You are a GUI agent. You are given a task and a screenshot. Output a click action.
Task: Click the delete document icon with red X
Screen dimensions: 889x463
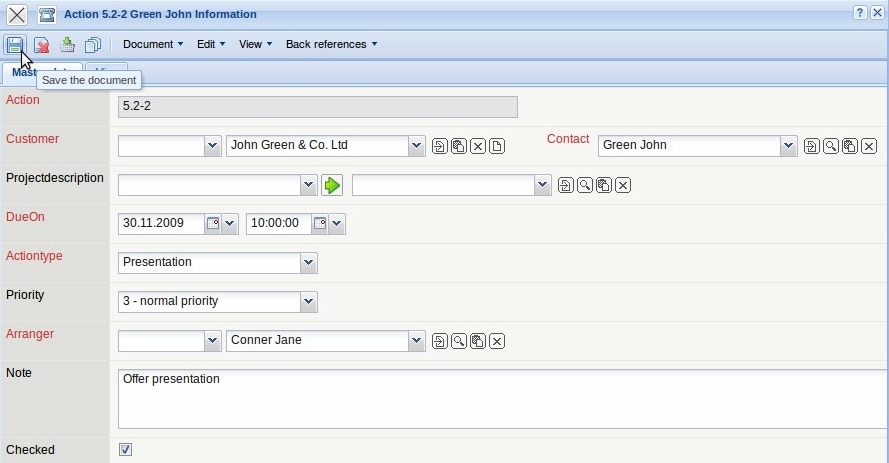(41, 45)
